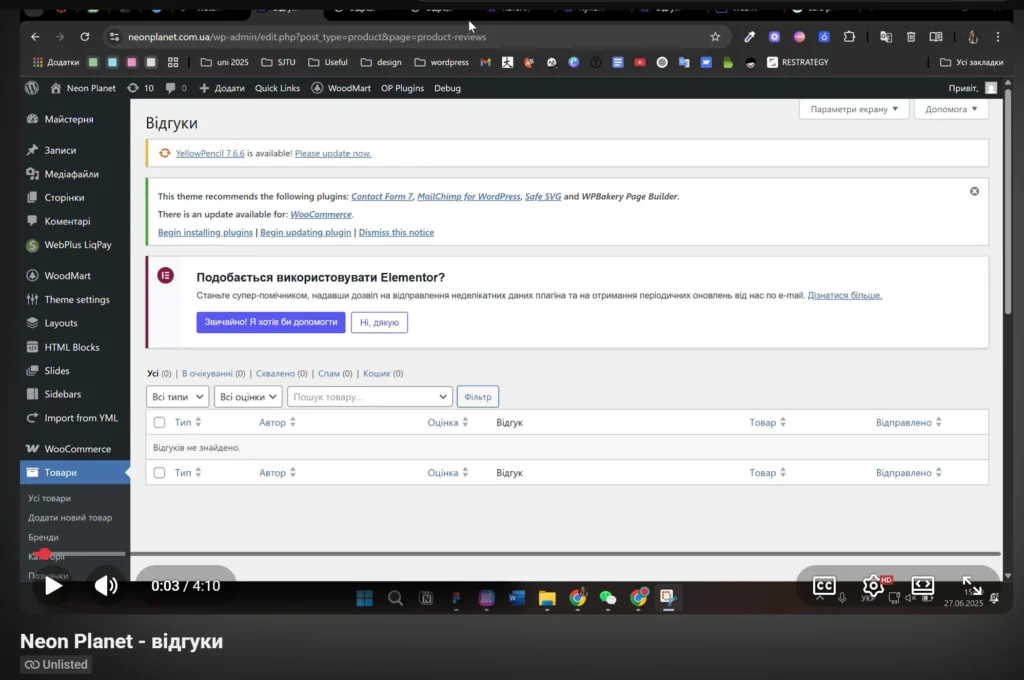Open Theme settings in sidebar
The image size is (1024, 680).
(x=75, y=299)
